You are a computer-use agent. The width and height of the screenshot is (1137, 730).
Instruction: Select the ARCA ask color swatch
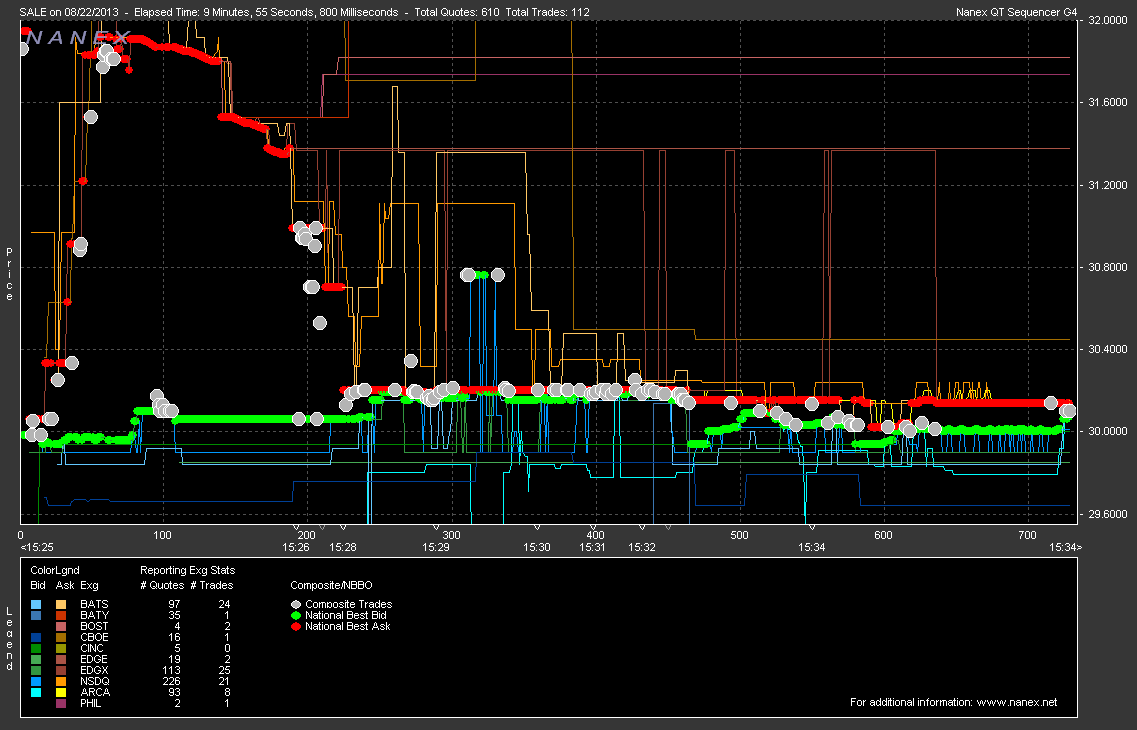(61, 692)
